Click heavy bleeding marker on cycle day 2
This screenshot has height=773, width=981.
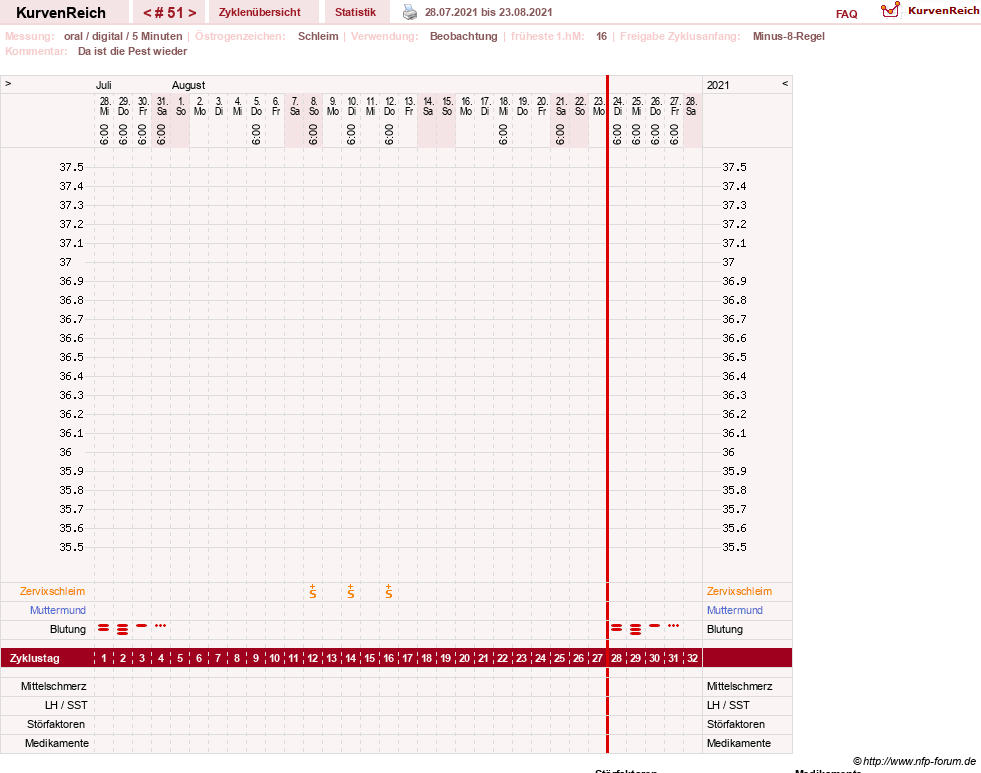pos(123,629)
